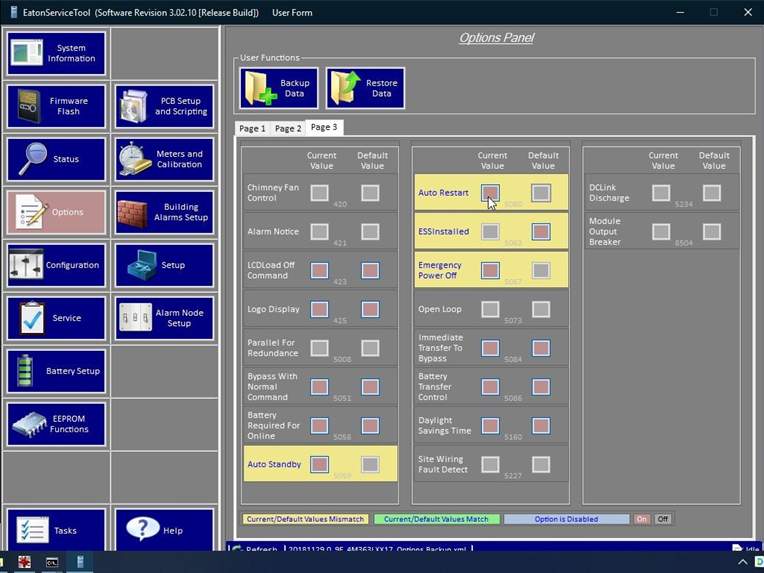
Task: Select the Page 3 tab
Action: [324, 127]
